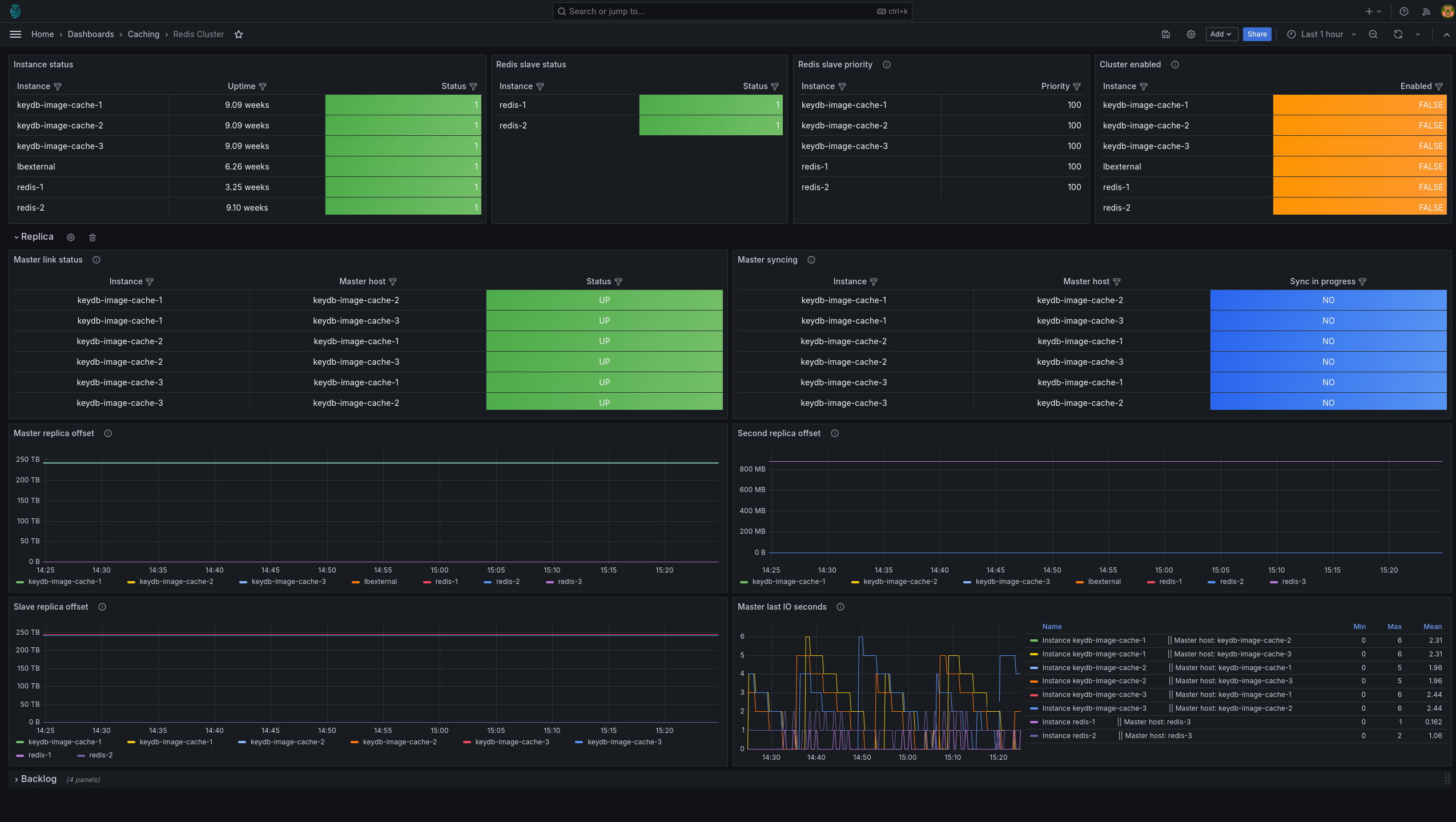1456x822 pixels.
Task: Star the Redis Cluster dashboard
Action: point(239,34)
